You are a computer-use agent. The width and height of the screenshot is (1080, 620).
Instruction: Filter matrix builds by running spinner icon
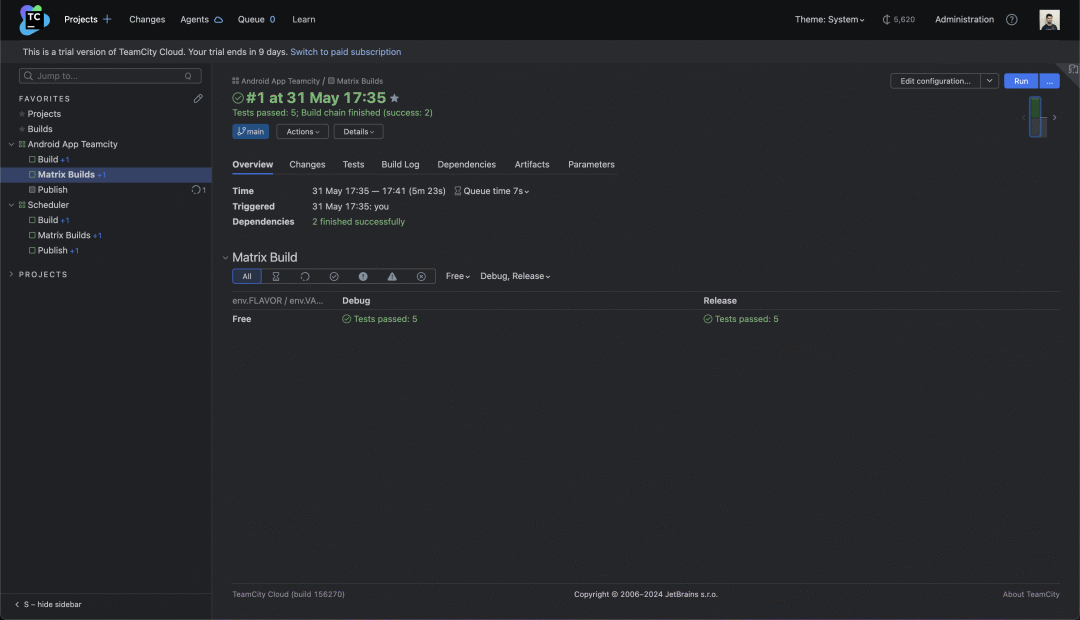[304, 276]
